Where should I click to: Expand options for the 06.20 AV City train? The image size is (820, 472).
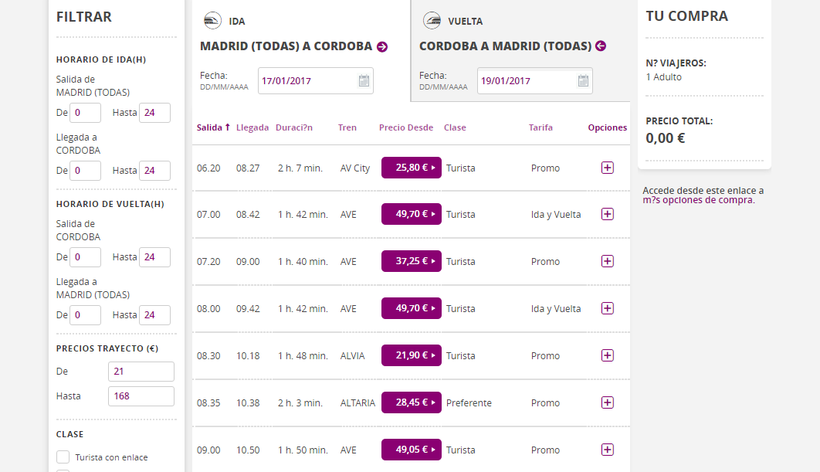pos(607,168)
